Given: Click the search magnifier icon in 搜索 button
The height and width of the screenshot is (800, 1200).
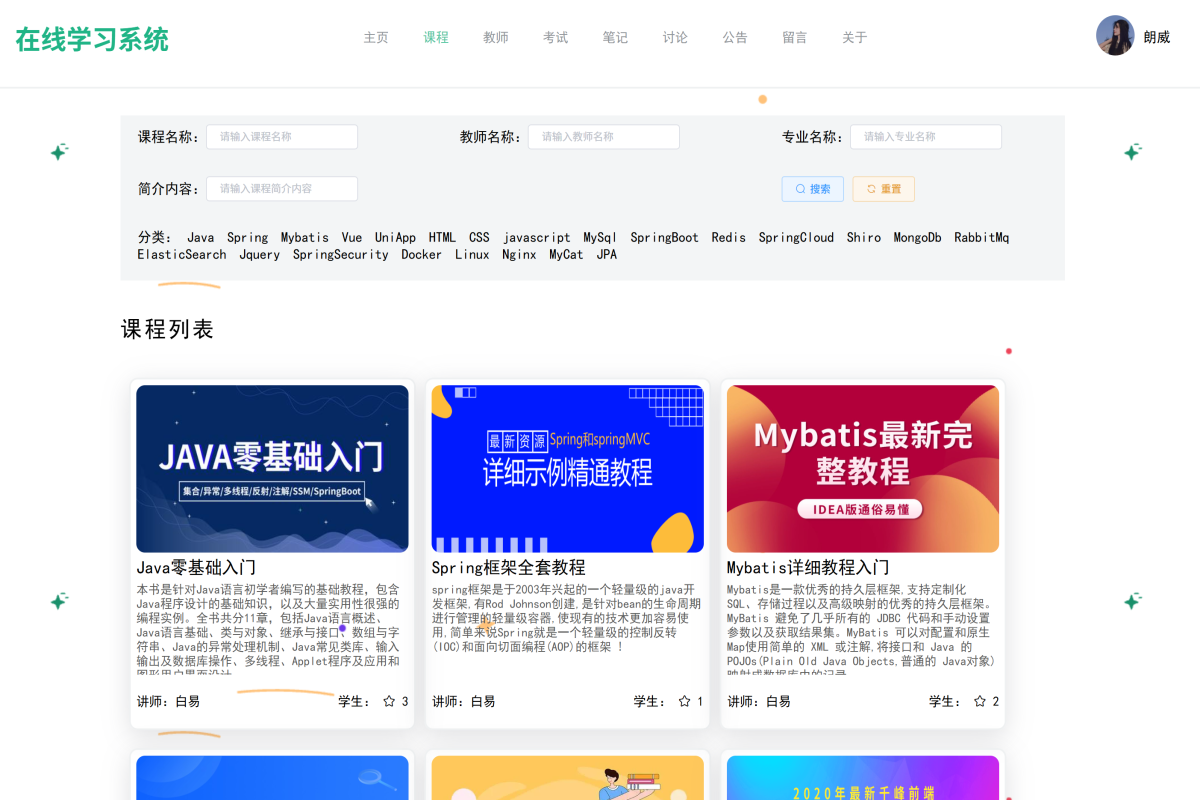Looking at the screenshot, I should click(800, 189).
